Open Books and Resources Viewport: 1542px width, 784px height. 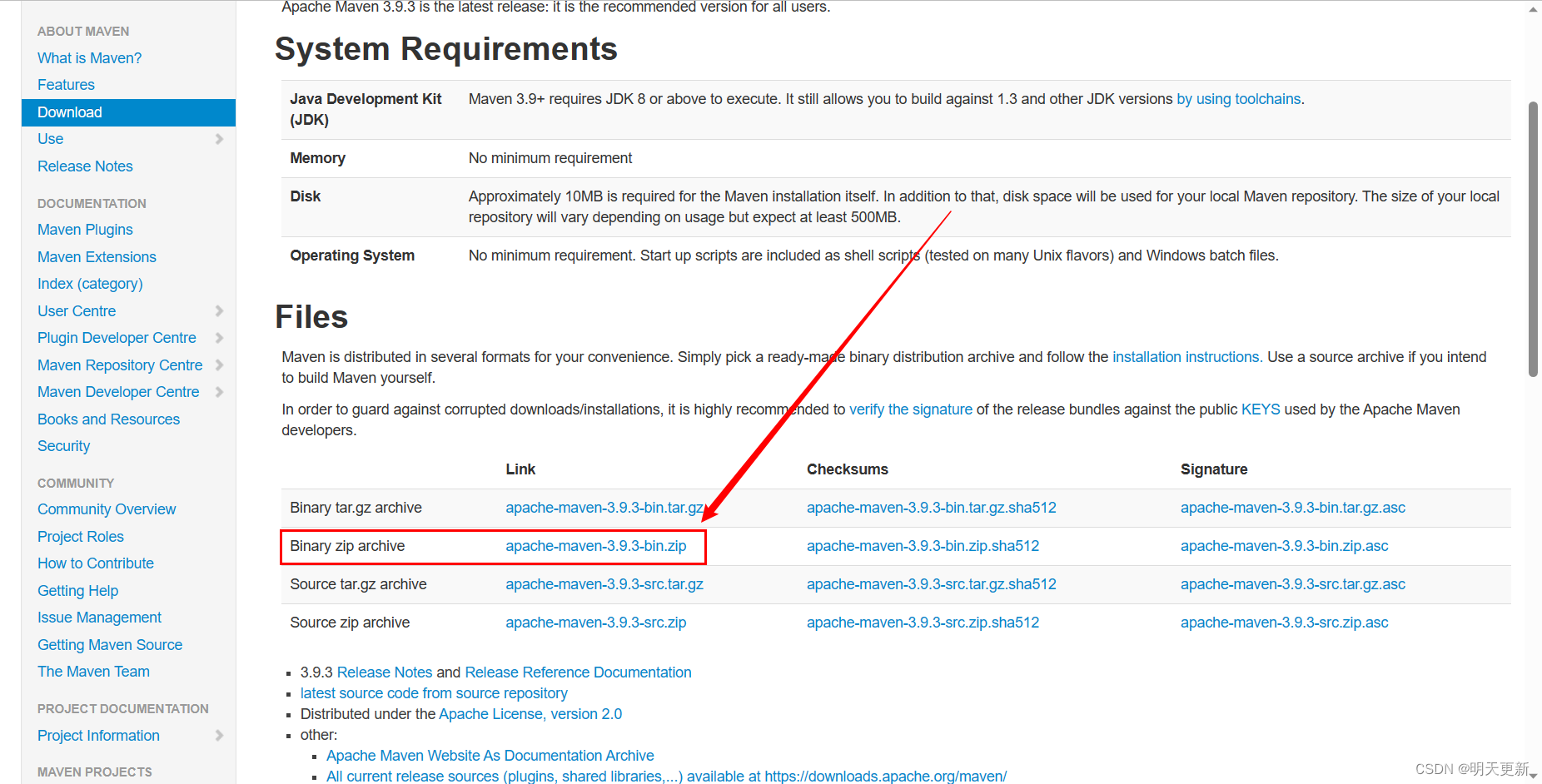108,419
